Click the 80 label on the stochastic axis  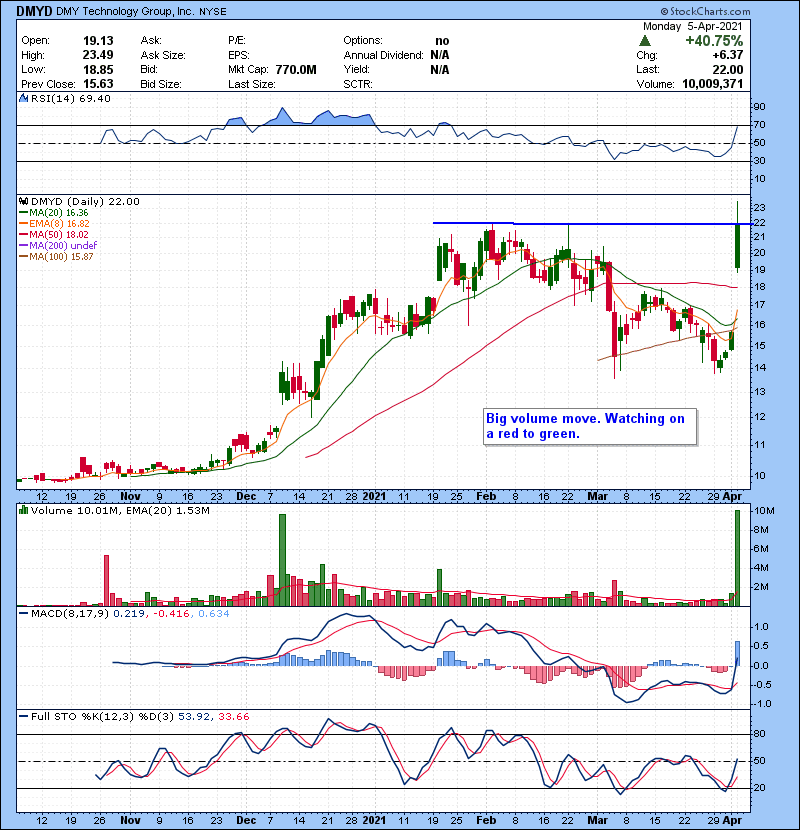tap(759, 734)
